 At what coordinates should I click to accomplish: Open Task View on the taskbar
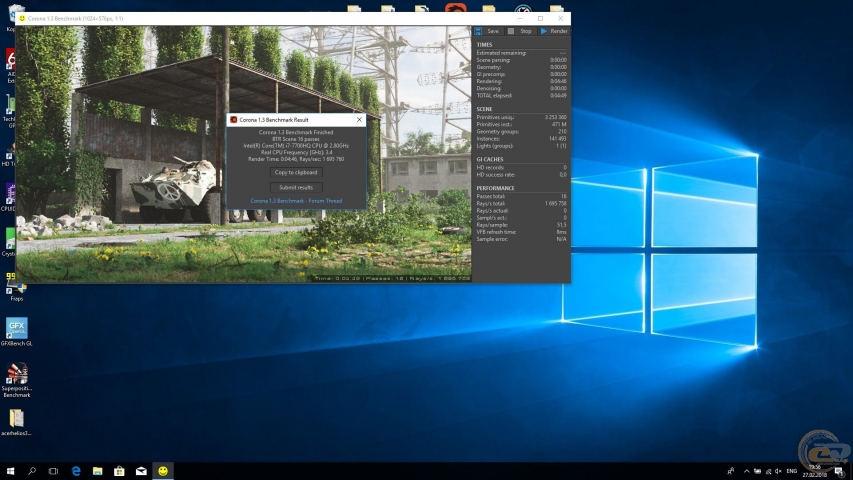click(53, 471)
